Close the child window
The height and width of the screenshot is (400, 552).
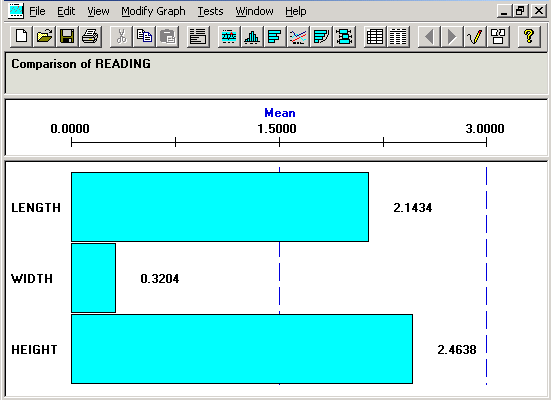point(539,11)
